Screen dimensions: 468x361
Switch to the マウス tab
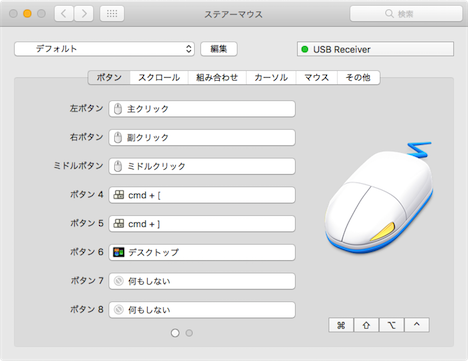pos(317,78)
